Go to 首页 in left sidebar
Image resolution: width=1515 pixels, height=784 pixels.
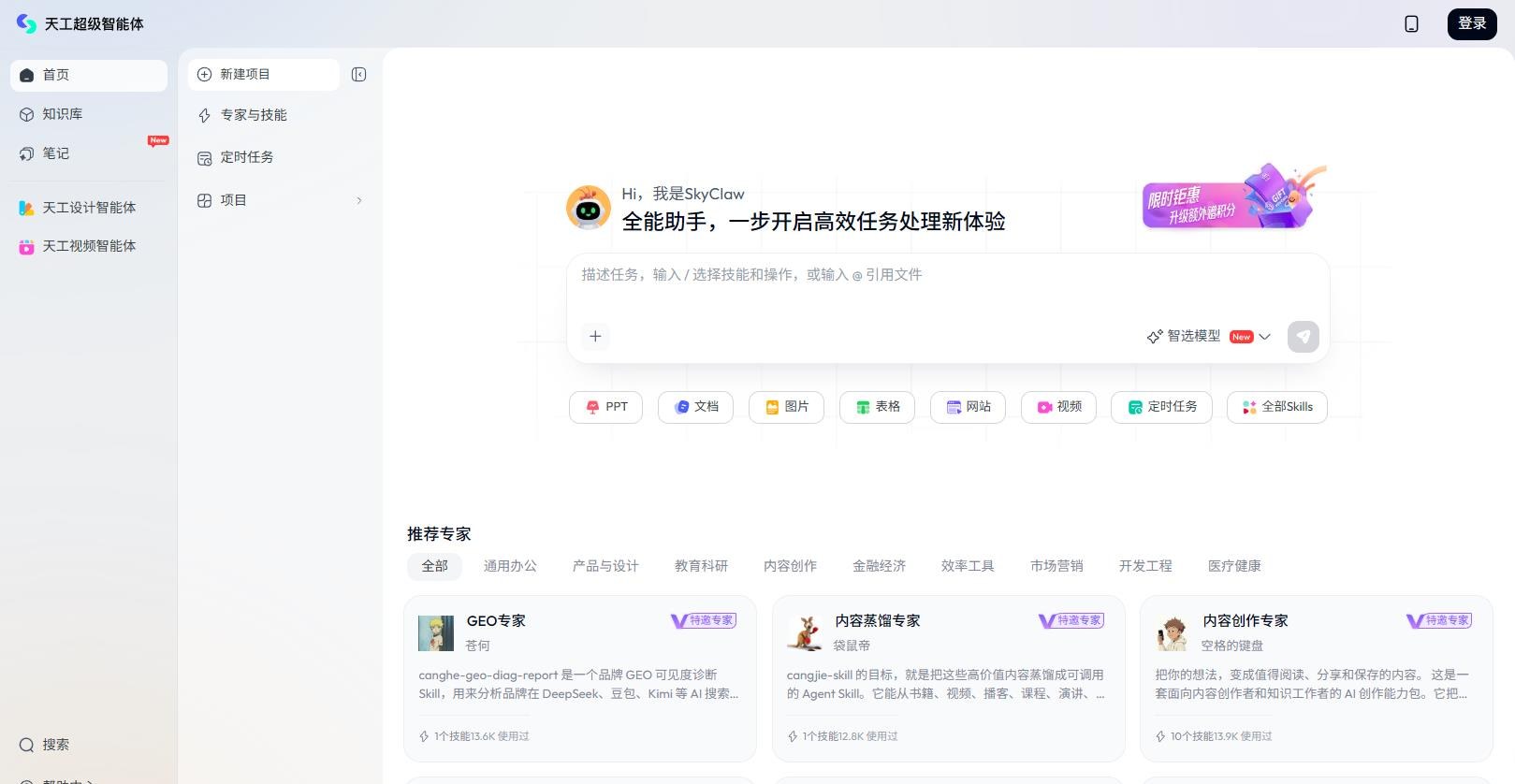(x=89, y=75)
